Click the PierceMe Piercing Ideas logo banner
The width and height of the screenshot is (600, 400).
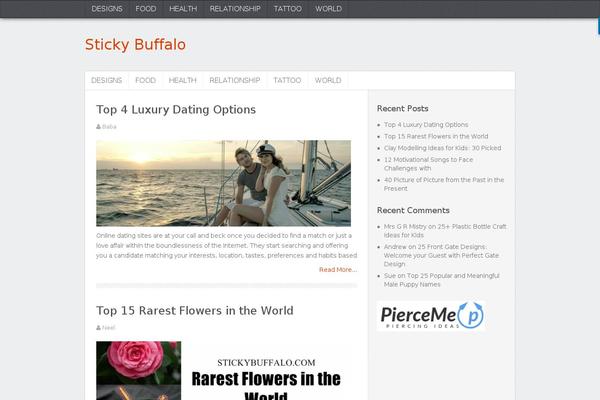click(x=431, y=316)
